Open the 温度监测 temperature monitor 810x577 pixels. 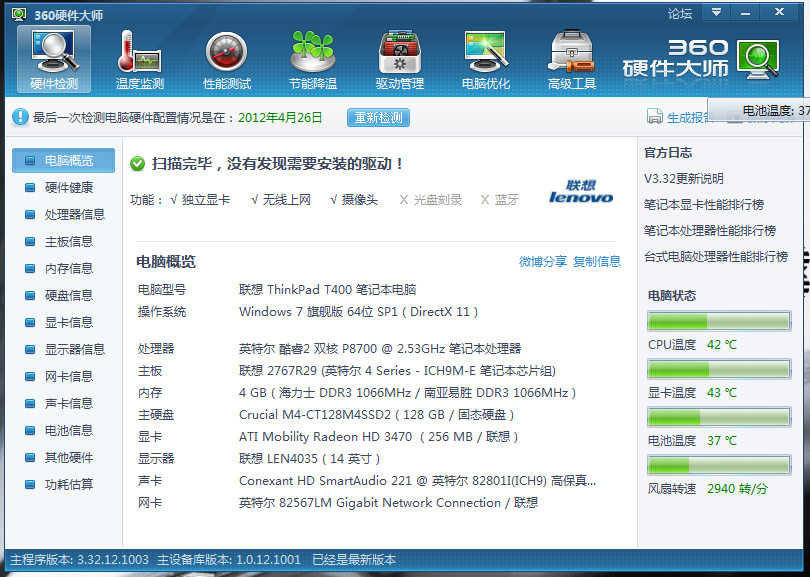(x=139, y=59)
